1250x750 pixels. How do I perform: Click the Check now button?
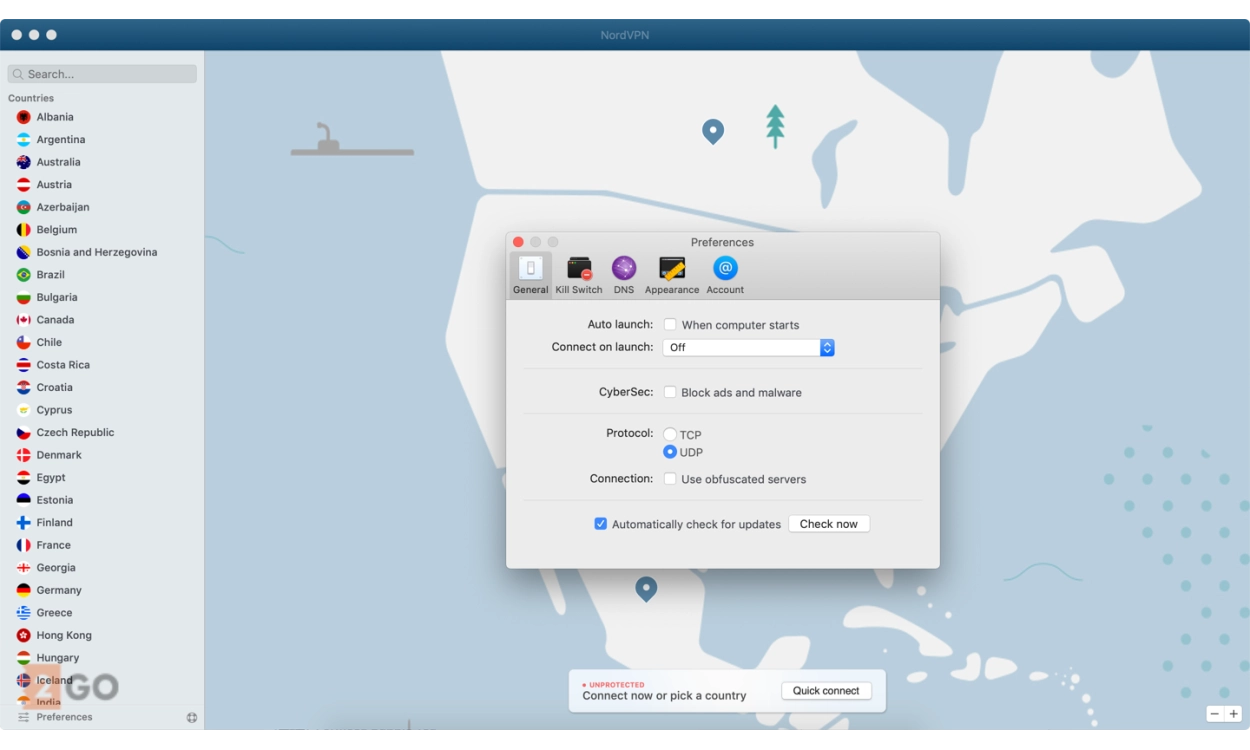click(x=828, y=524)
